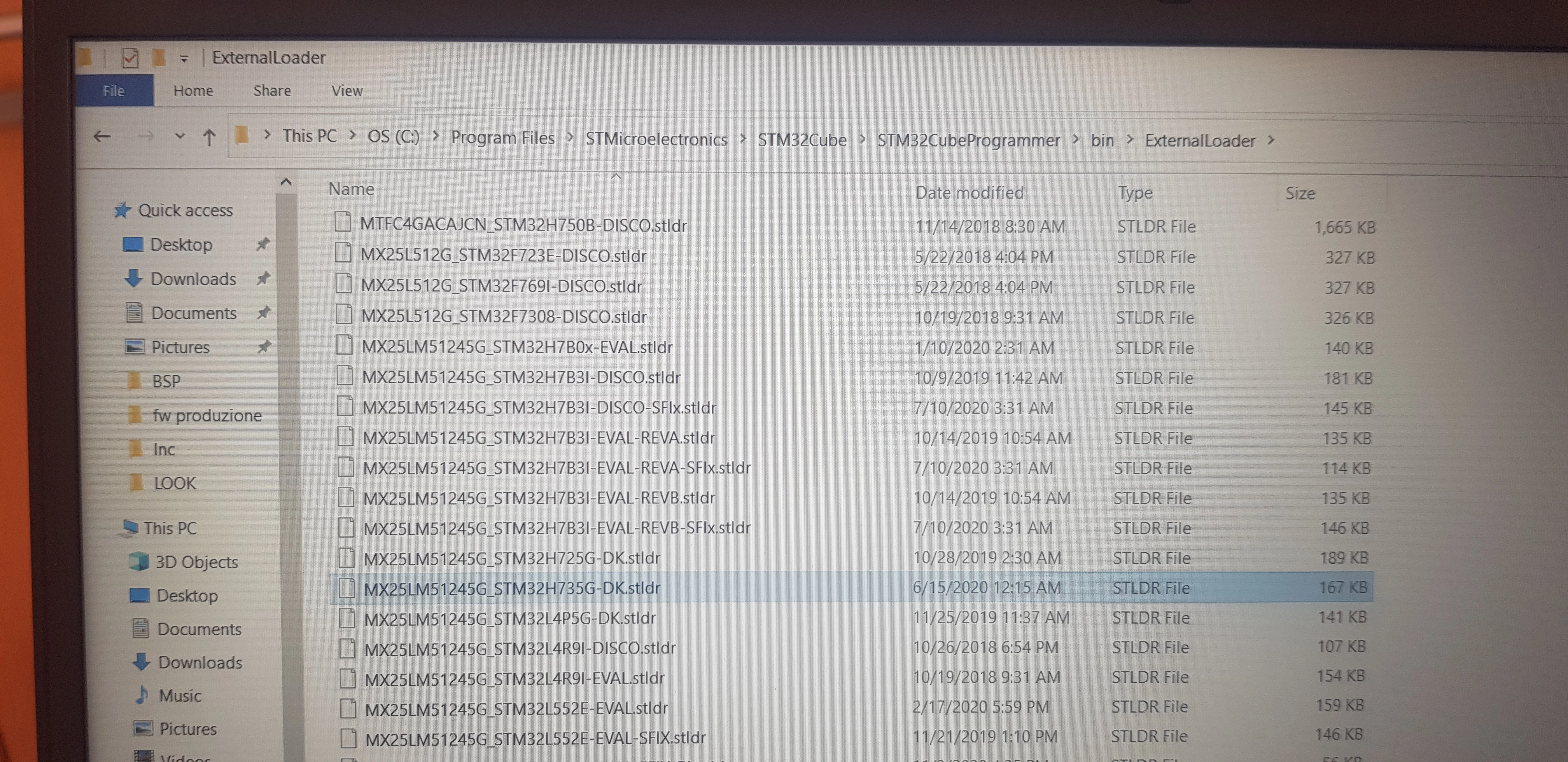Open pinned Desktop under Quick access
This screenshot has width=1568, height=762.
[x=168, y=245]
